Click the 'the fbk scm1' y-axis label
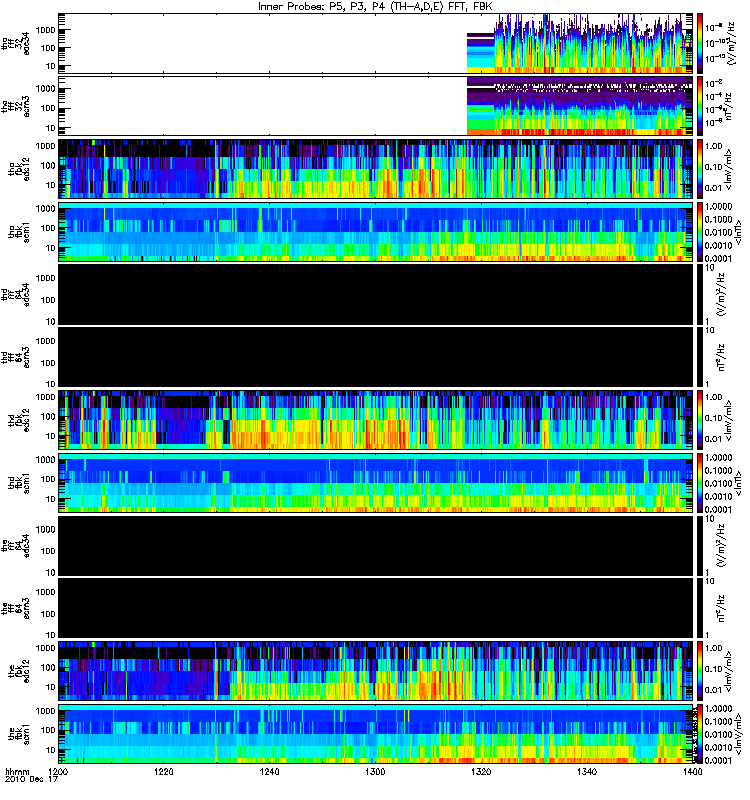The width and height of the screenshot is (750, 800). pos(19,734)
